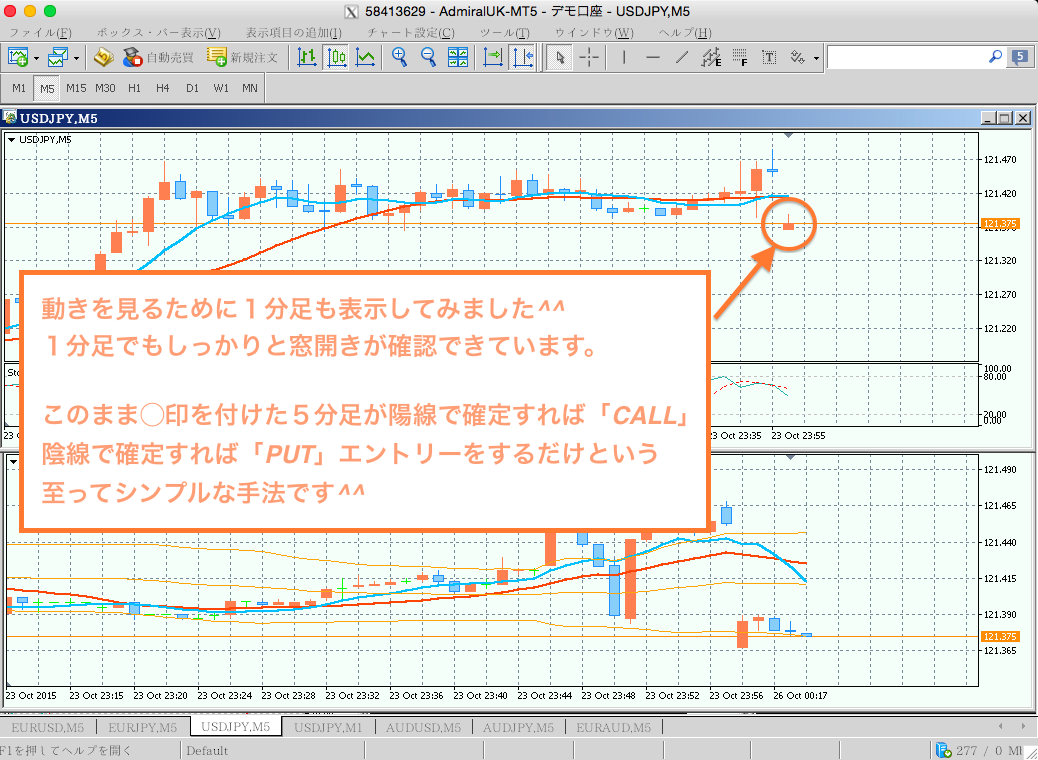This screenshot has width=1038, height=760.
Task: Select the Crosshair tool
Action: tap(589, 57)
